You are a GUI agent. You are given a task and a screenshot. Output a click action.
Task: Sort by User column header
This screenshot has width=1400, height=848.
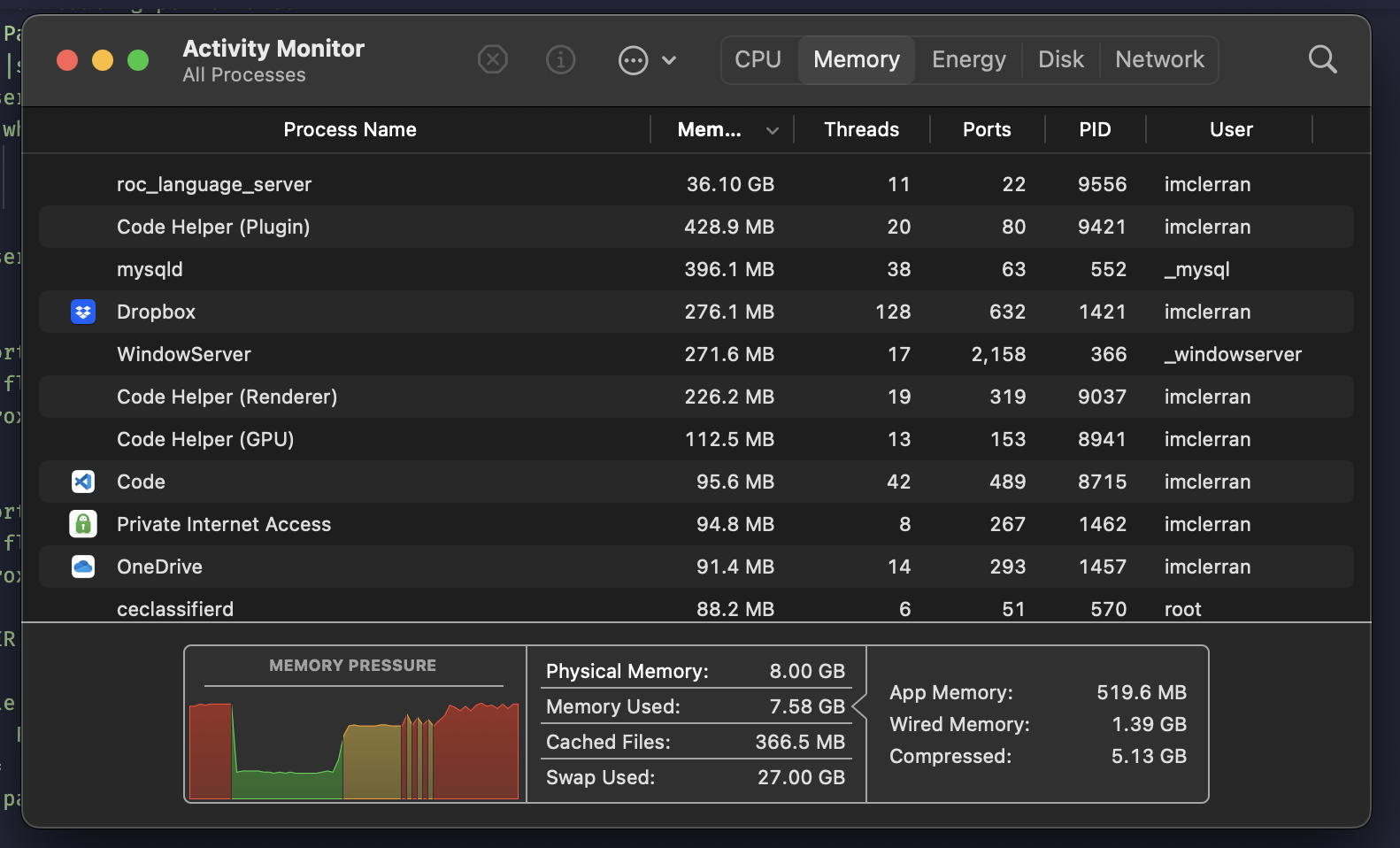[x=1231, y=130]
